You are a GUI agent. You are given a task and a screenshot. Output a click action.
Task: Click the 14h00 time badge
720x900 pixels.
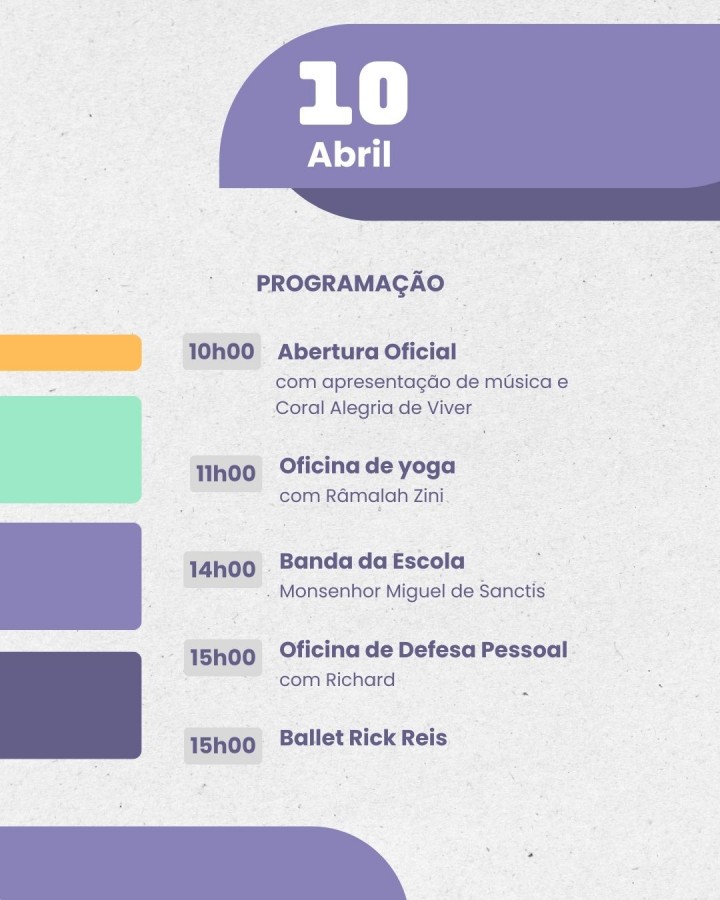[223, 569]
